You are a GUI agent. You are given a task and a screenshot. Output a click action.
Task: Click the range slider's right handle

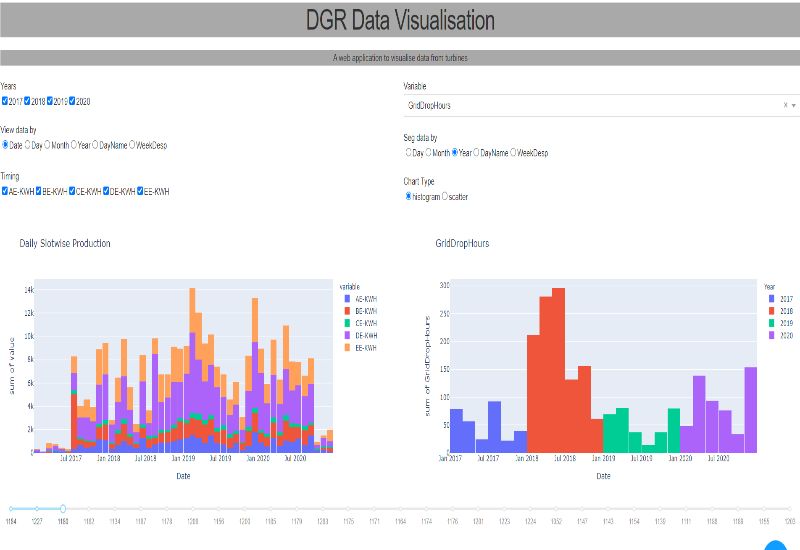[63, 509]
